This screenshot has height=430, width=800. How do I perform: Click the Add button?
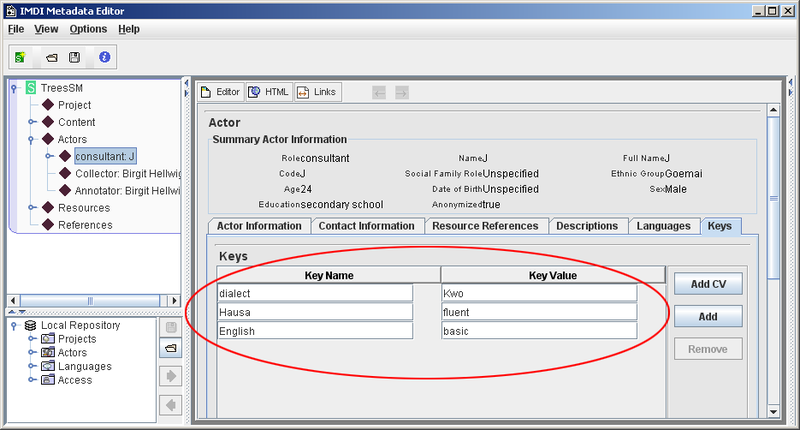click(x=708, y=317)
